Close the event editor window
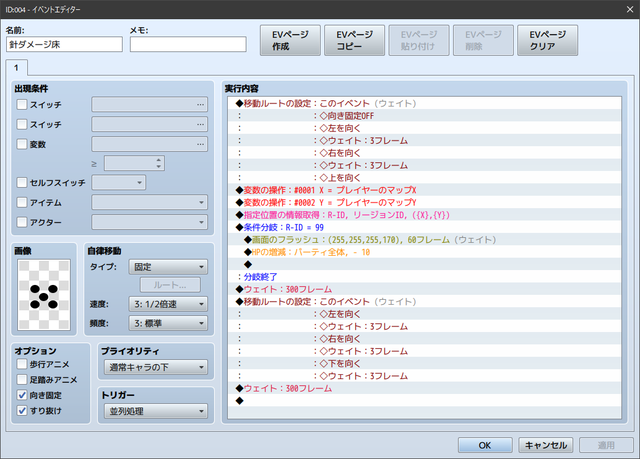Image resolution: width=640 pixels, height=459 pixels. [x=630, y=9]
